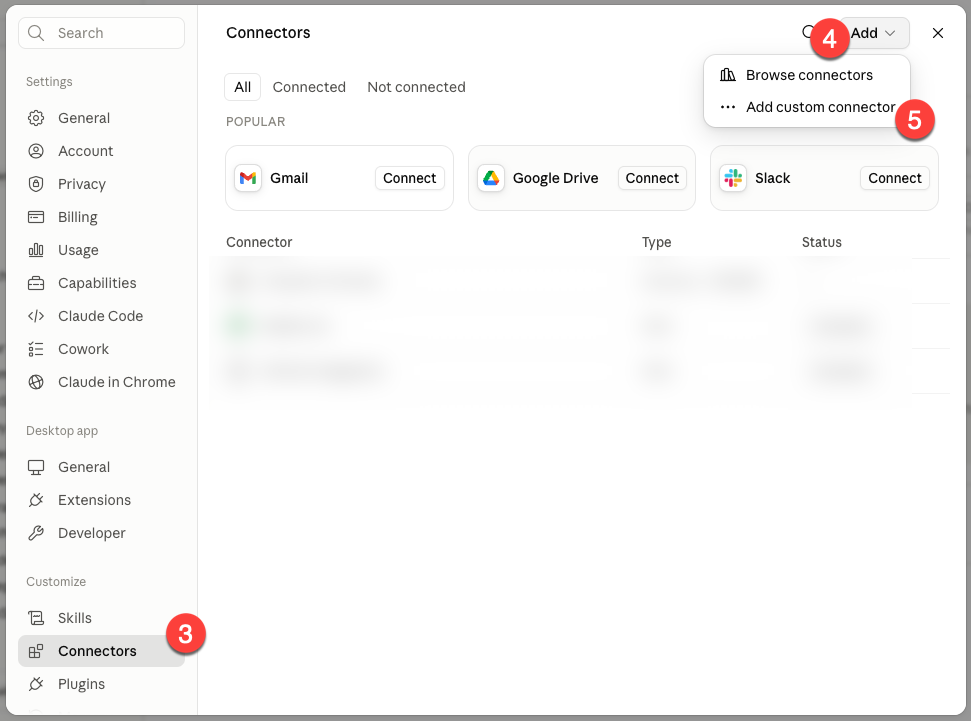Click the Connectors blocks icon
This screenshot has width=971, height=721.
(x=36, y=651)
